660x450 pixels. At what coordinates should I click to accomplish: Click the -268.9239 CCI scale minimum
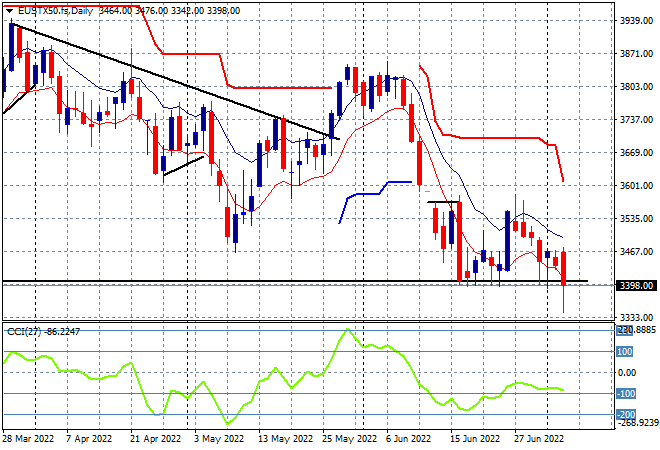638,422
